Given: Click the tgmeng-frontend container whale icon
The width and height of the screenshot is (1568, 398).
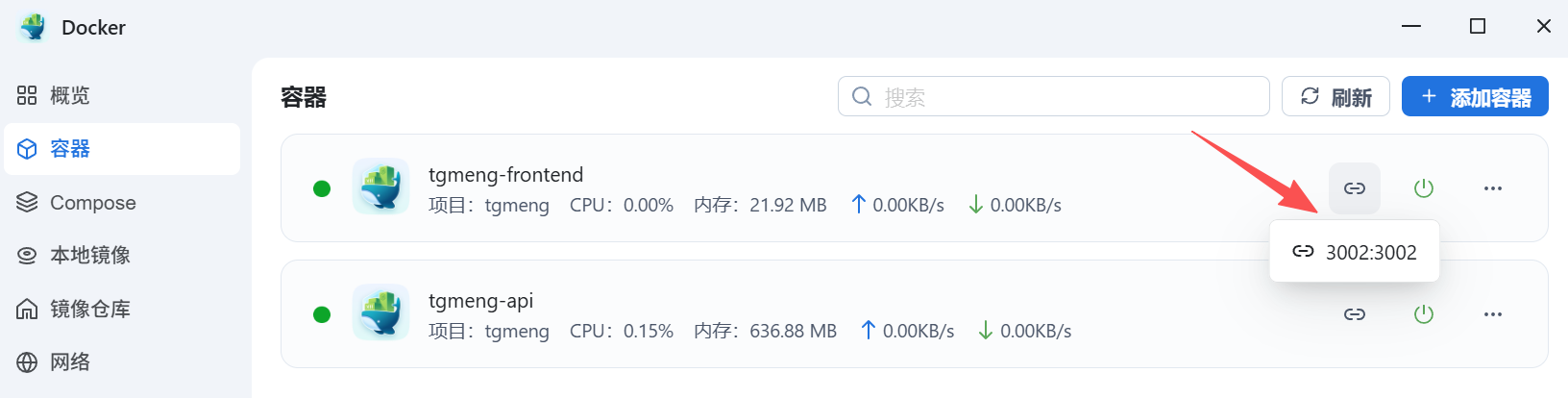Looking at the screenshot, I should pyautogui.click(x=380, y=187).
